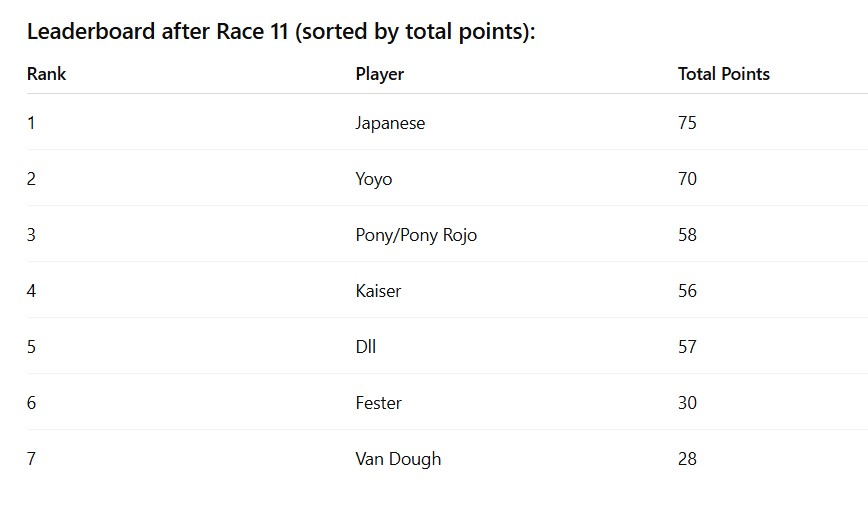Click rank number 1 in the table

point(31,123)
